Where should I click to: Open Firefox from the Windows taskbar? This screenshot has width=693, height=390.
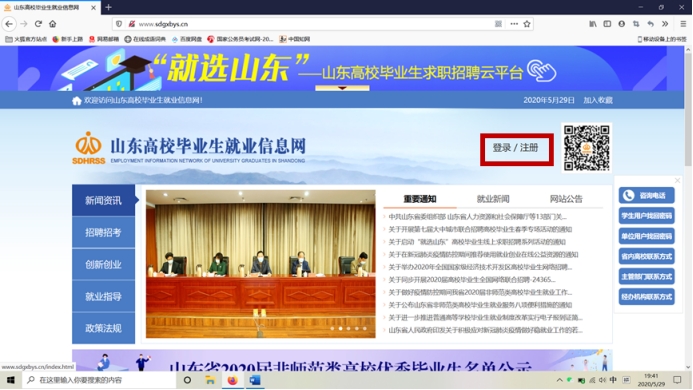[x=232, y=380]
